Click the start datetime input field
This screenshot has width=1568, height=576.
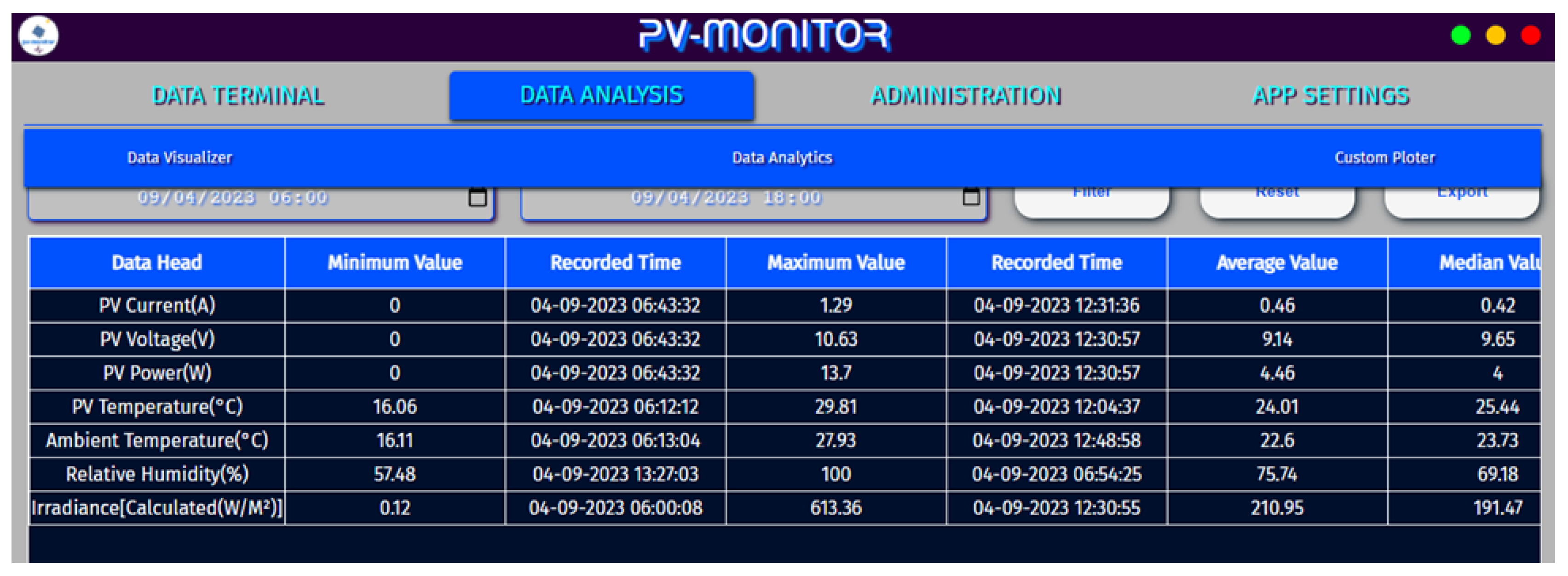tap(232, 198)
